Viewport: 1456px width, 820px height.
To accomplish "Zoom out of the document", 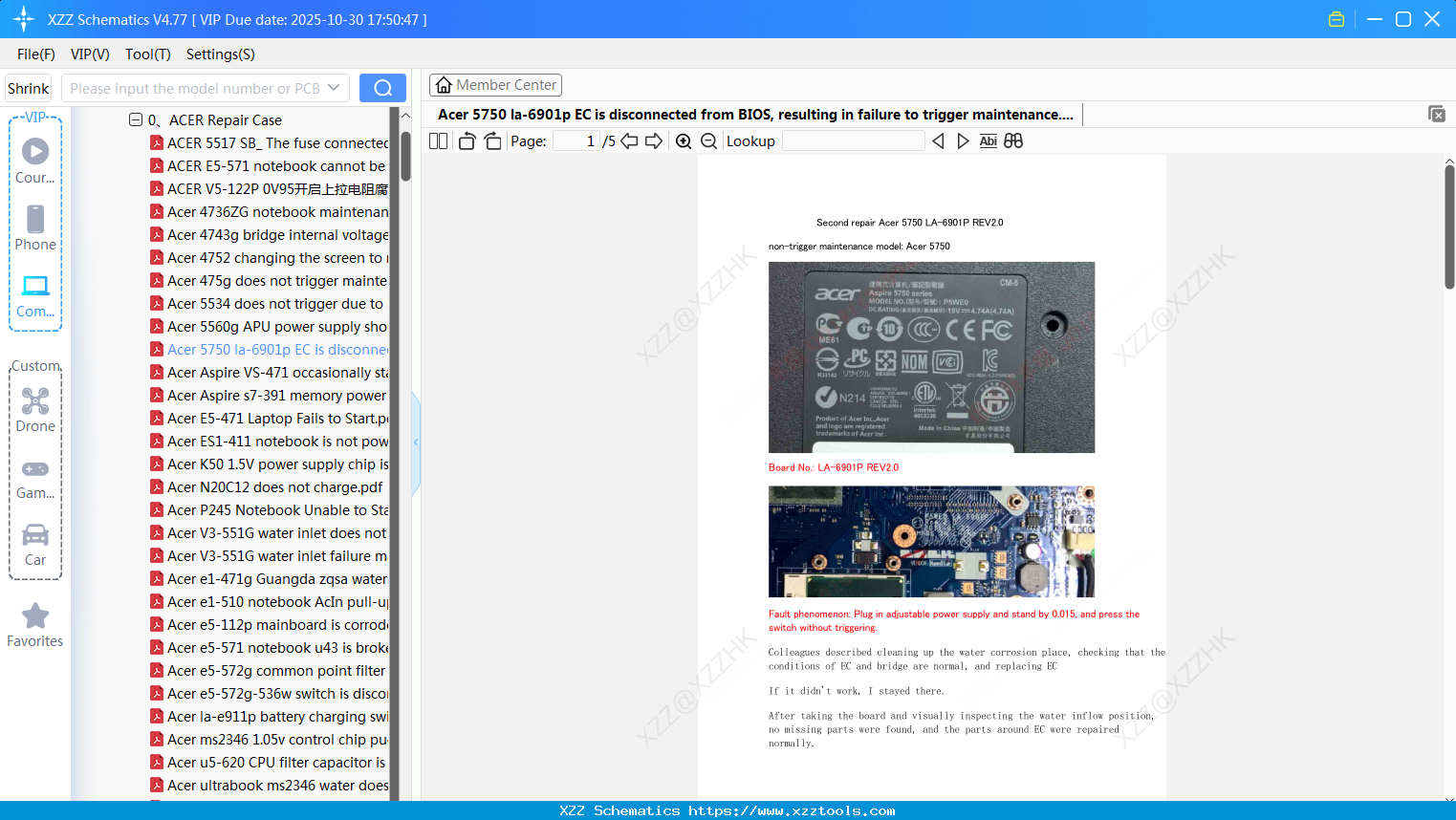I will coord(708,140).
